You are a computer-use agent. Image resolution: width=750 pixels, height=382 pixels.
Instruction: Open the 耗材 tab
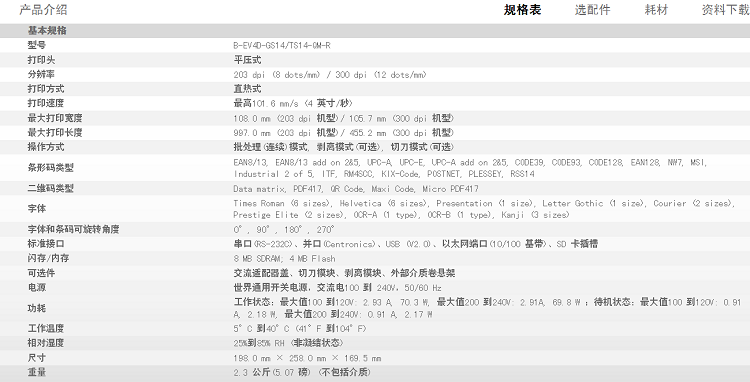[656, 10]
